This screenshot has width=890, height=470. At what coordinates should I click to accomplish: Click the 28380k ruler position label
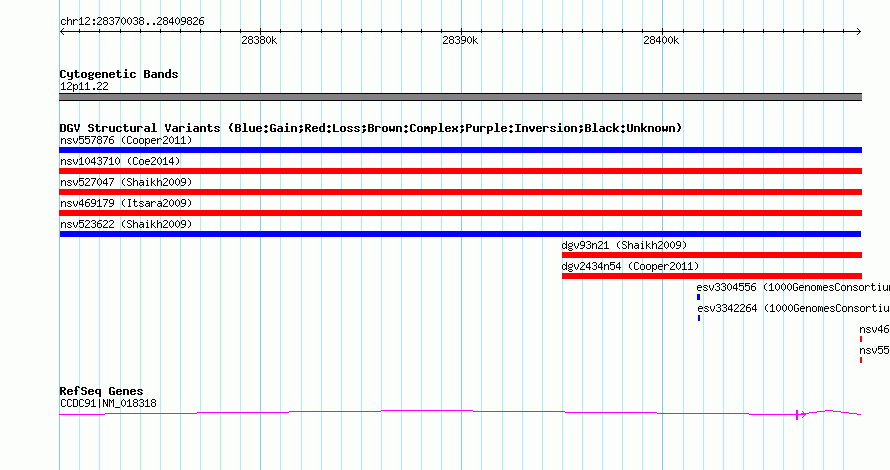click(259, 40)
